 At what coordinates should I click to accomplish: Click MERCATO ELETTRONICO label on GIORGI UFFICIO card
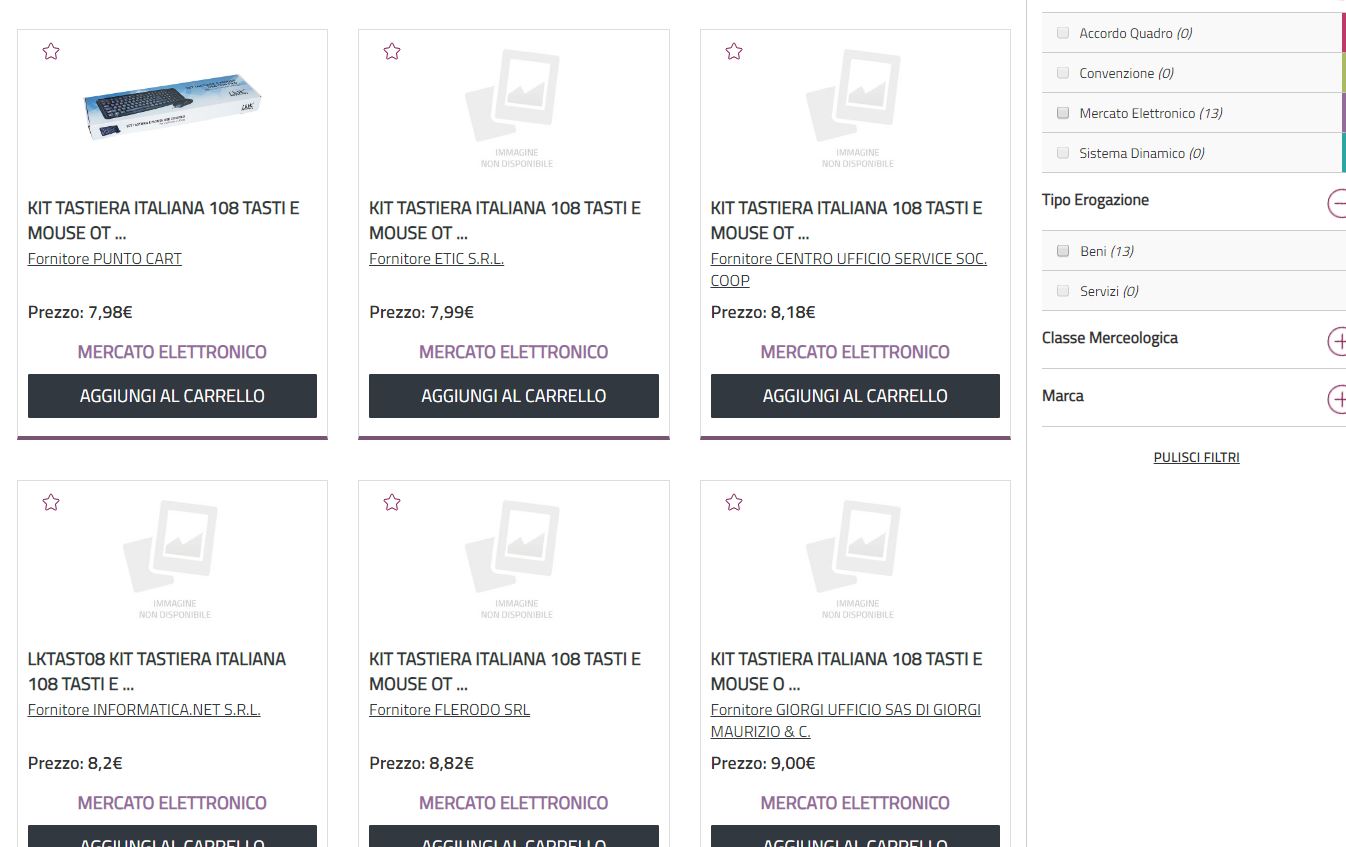pyautogui.click(x=855, y=803)
